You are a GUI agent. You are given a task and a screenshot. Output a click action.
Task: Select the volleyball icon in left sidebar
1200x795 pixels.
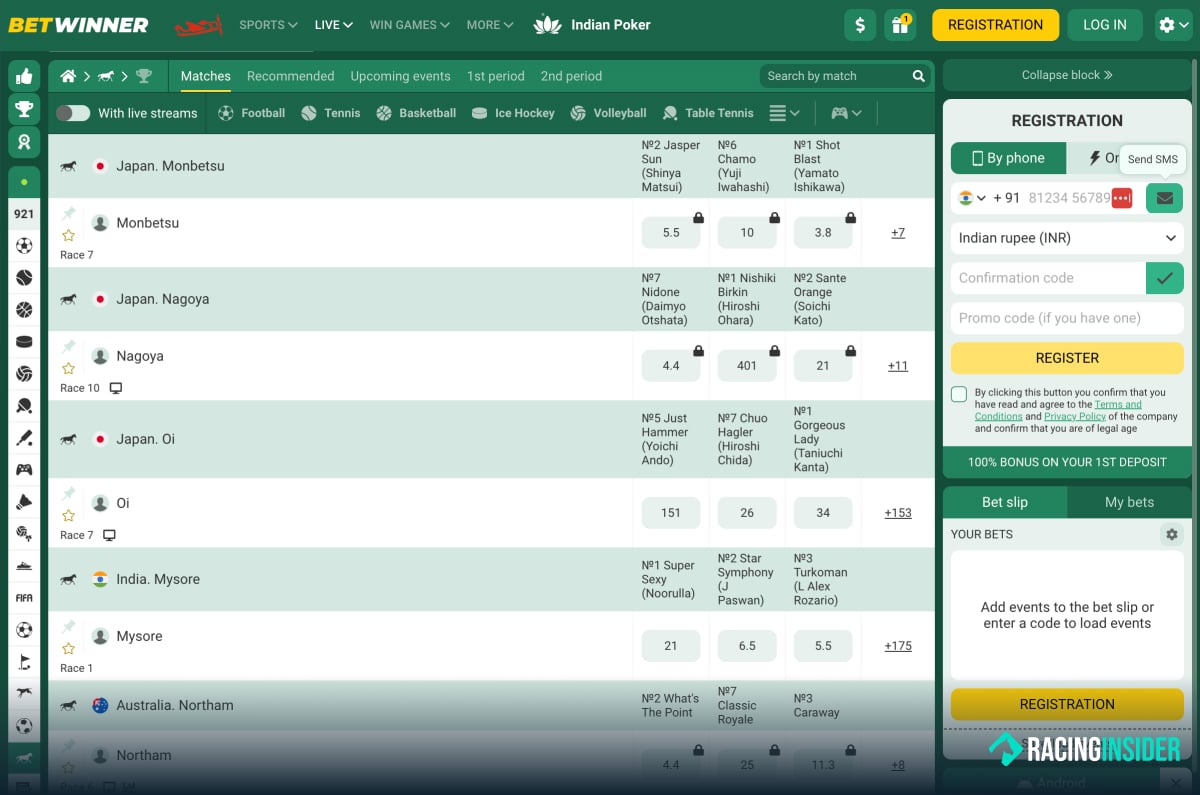(24, 374)
